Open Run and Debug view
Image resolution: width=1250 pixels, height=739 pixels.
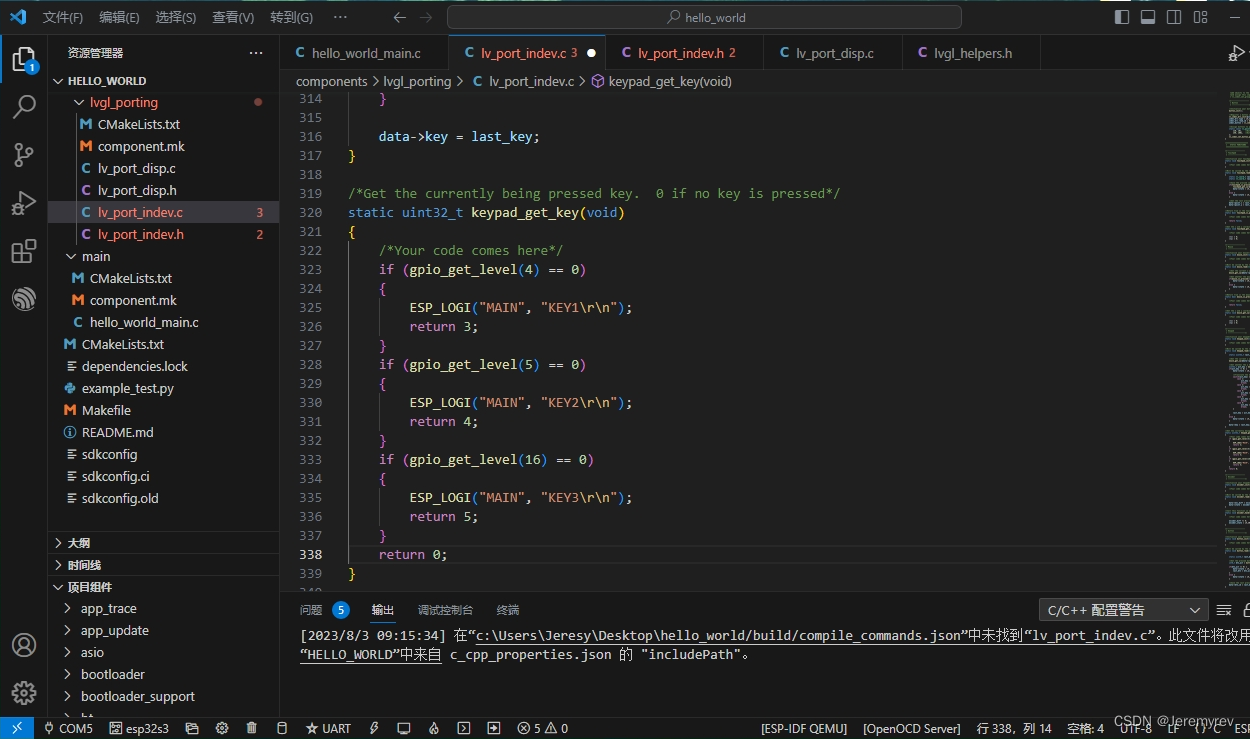click(x=24, y=203)
